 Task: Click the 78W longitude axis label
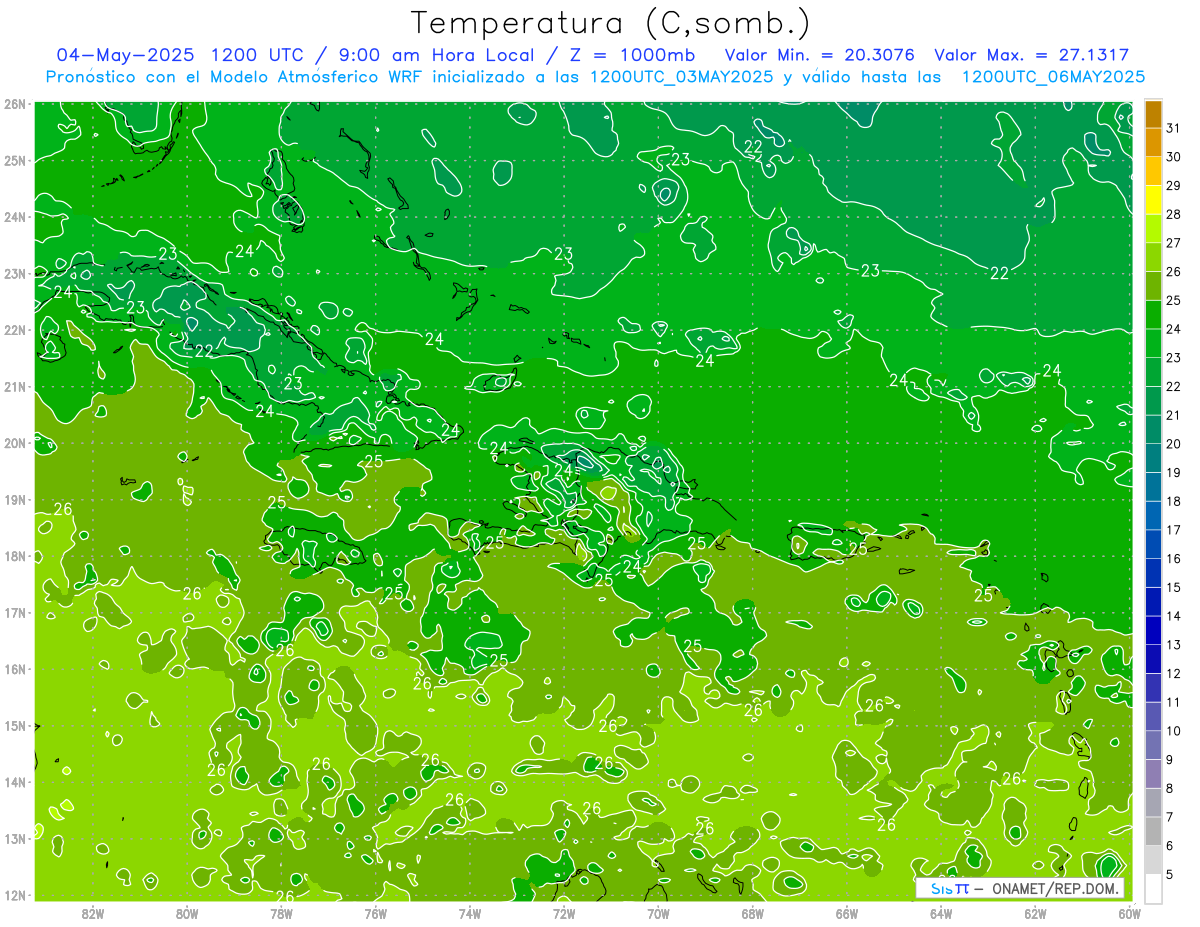coord(281,912)
